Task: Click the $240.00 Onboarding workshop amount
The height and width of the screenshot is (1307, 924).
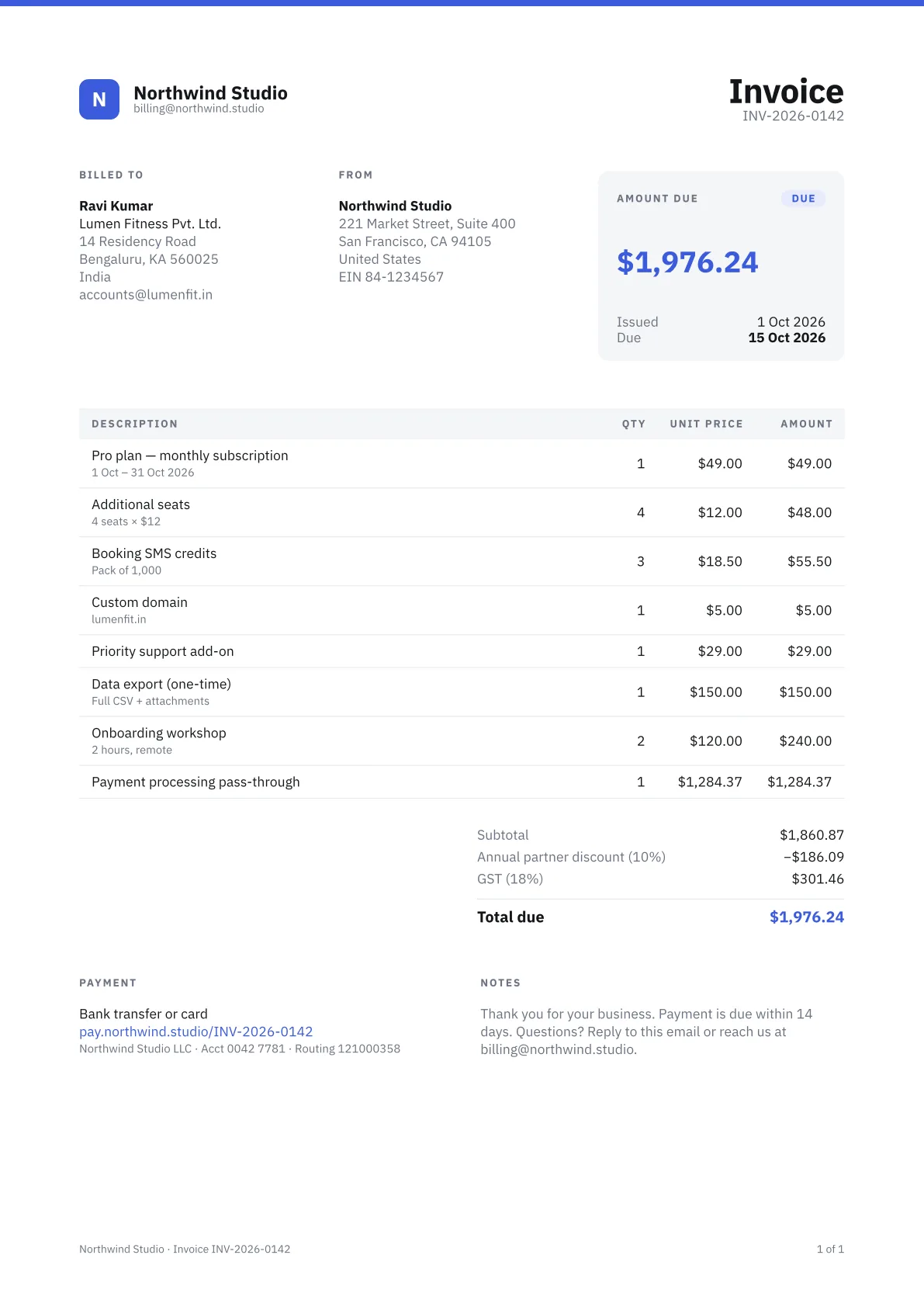Action: [805, 741]
